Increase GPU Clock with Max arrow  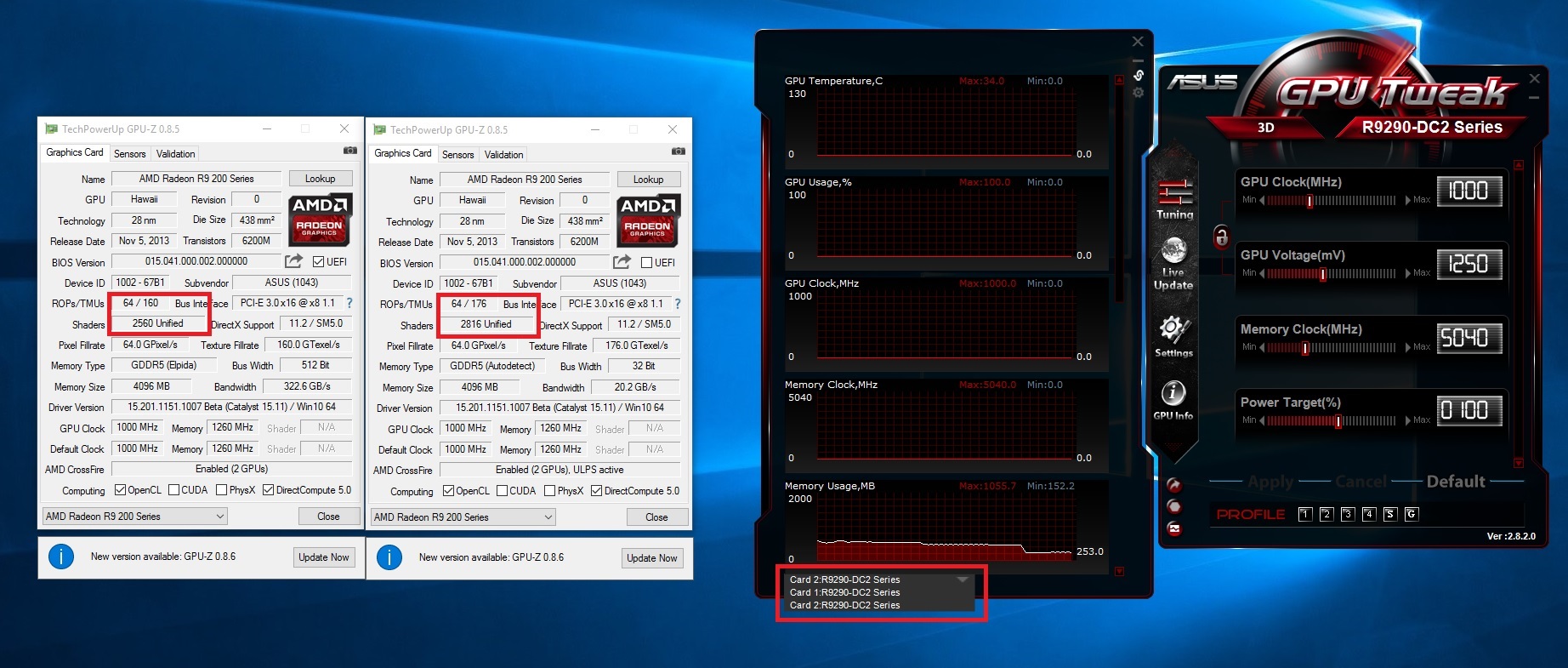(1407, 201)
